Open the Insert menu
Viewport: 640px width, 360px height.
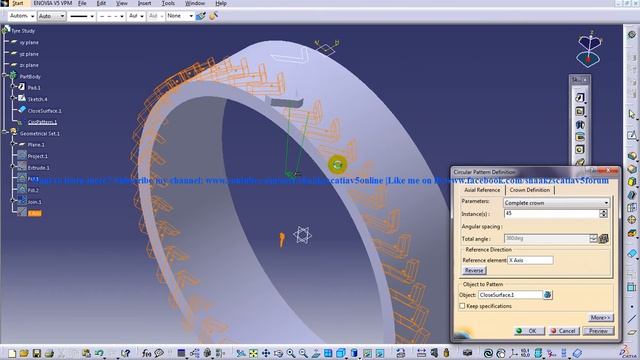[x=144, y=3]
